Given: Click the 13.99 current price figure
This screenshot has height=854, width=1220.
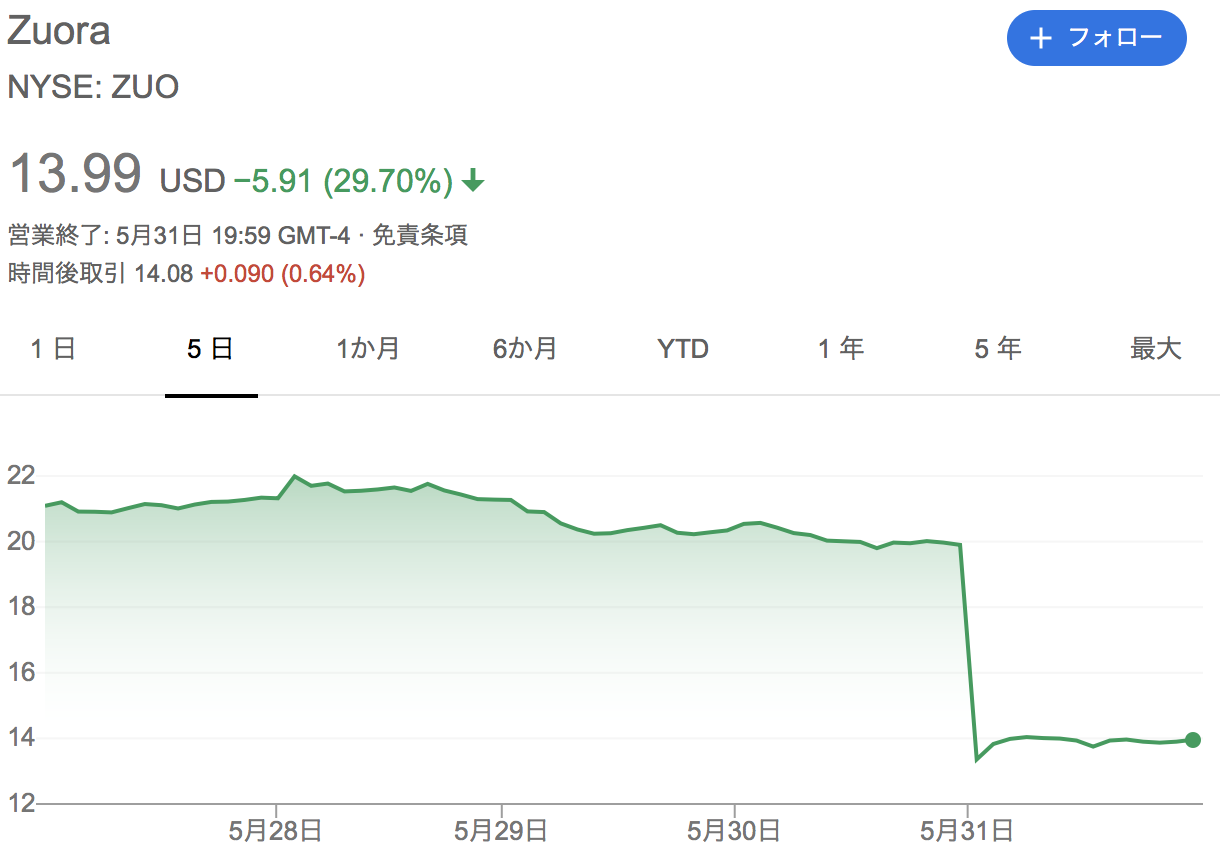Looking at the screenshot, I should (x=75, y=173).
